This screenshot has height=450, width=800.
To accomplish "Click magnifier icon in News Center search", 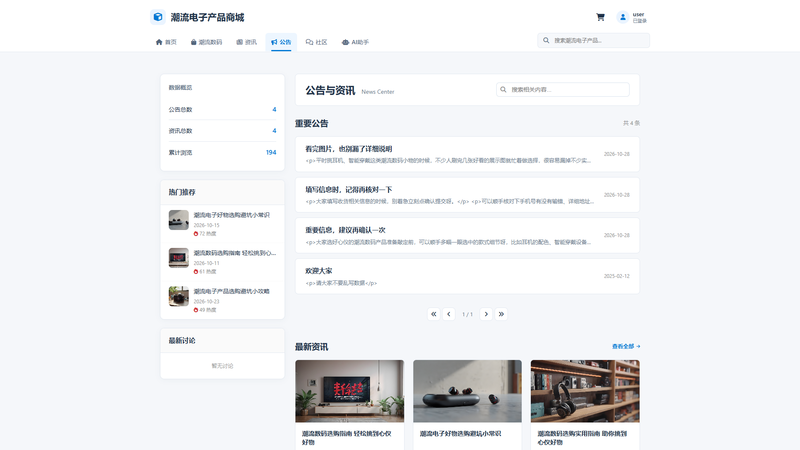I will [503, 89].
